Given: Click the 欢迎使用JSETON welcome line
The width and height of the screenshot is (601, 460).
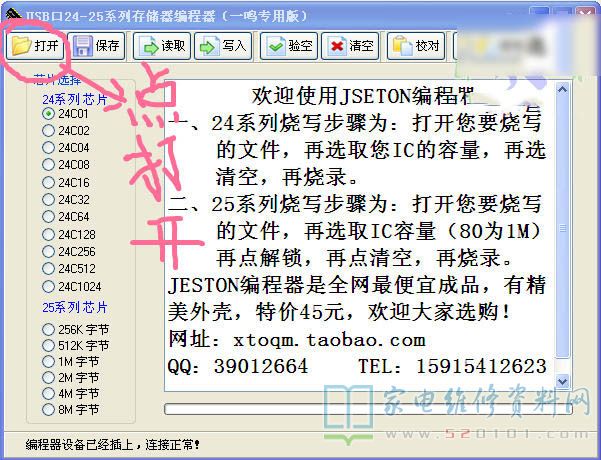Looking at the screenshot, I should click(x=363, y=96).
